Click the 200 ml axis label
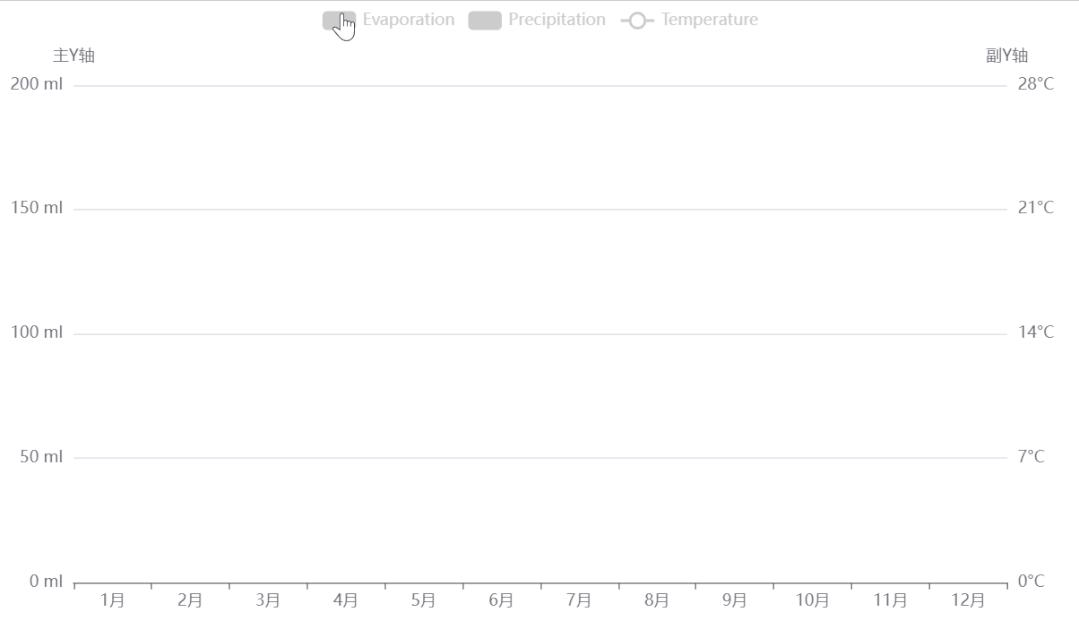Screen dimensions: 1079x621 pyautogui.click(x=37, y=84)
